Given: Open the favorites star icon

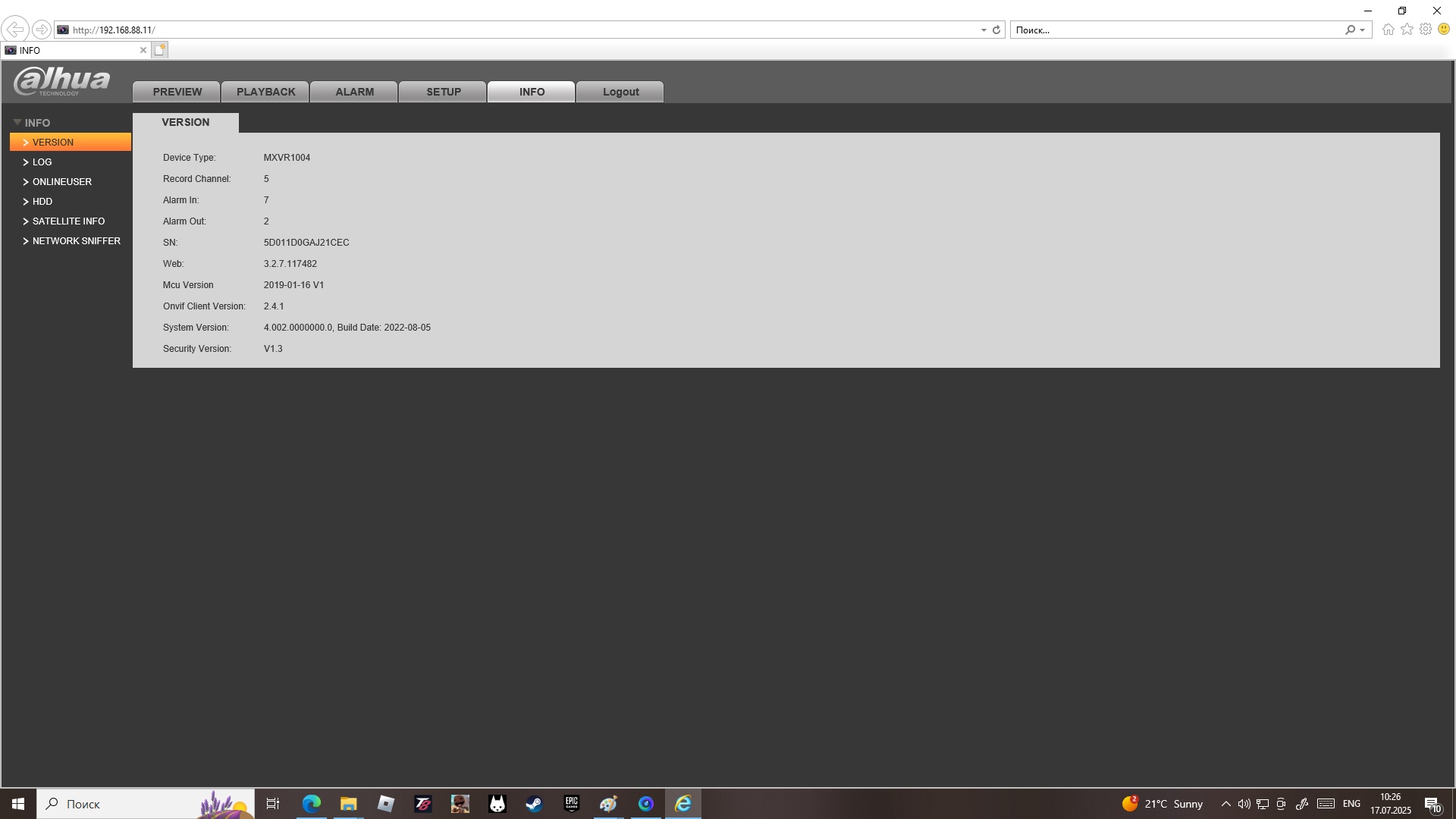Looking at the screenshot, I should (1407, 30).
